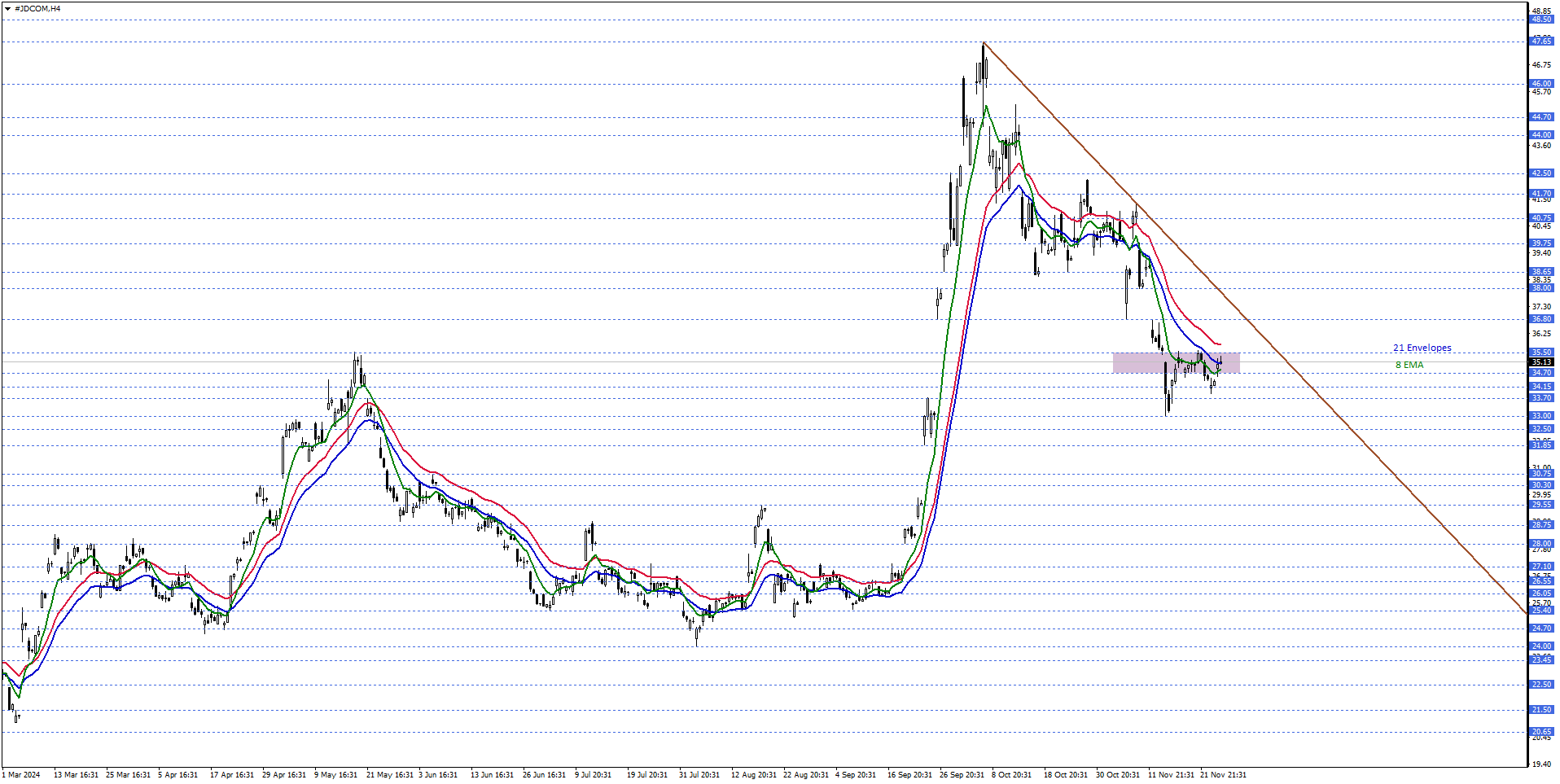Click the 37.30 price scale value

click(x=1541, y=307)
